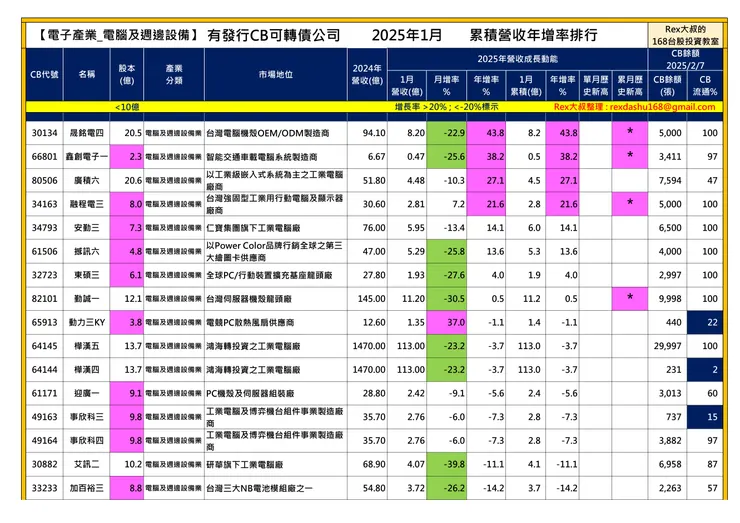
Task: Click the name cell 晟銘電四
Action: pos(86,133)
